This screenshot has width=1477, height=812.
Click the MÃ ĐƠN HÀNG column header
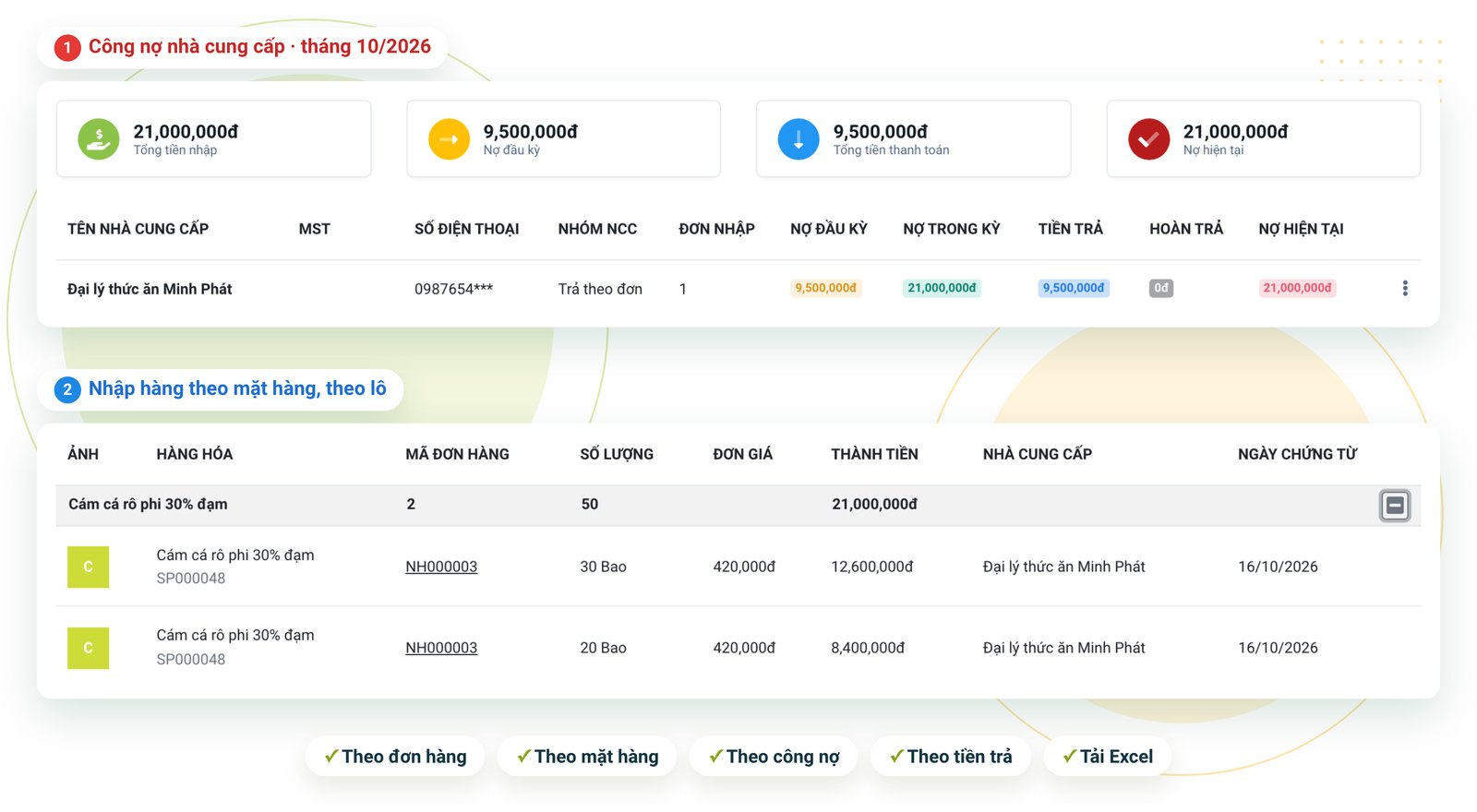point(457,454)
